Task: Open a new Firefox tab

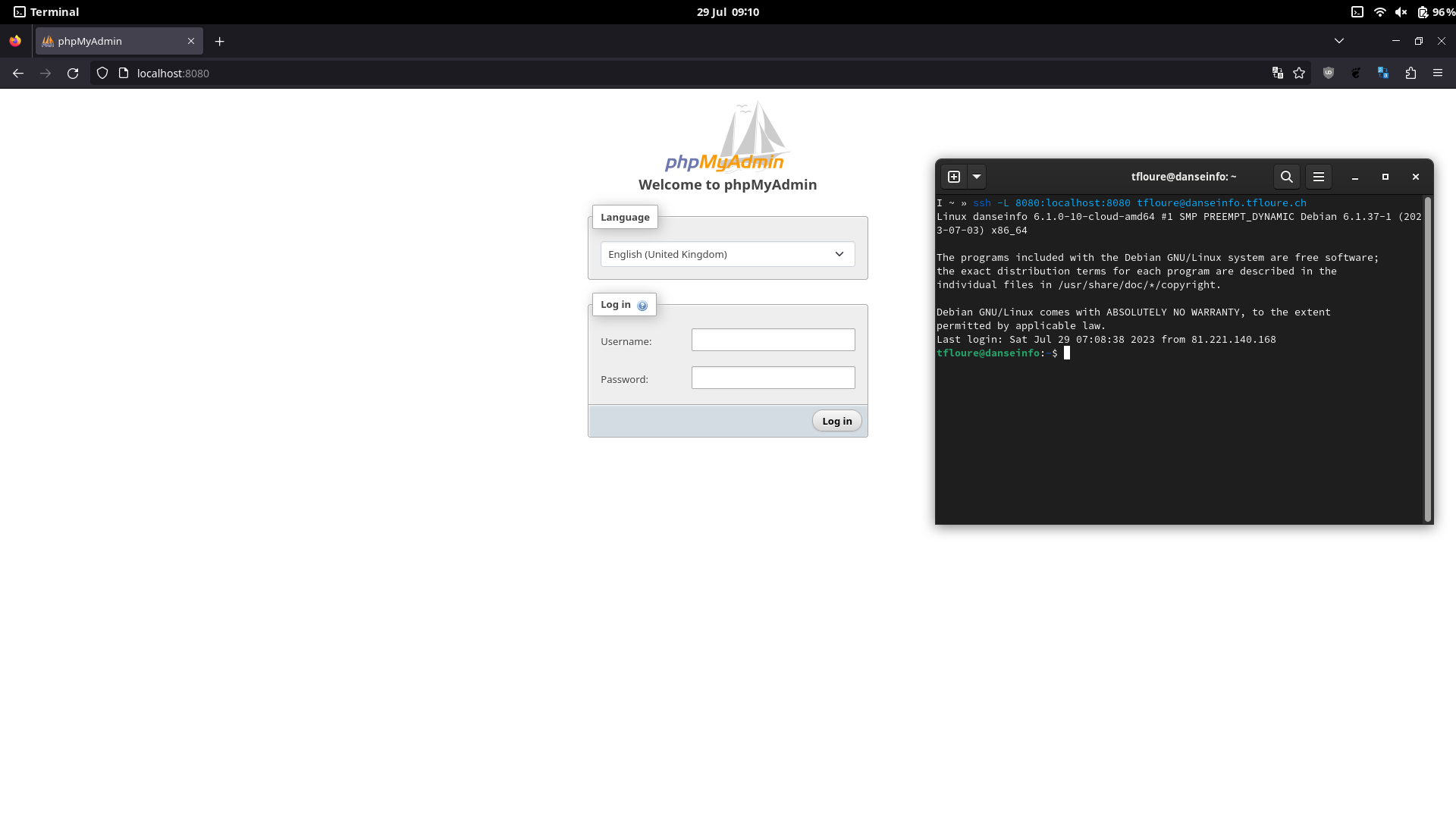Action: [220, 41]
